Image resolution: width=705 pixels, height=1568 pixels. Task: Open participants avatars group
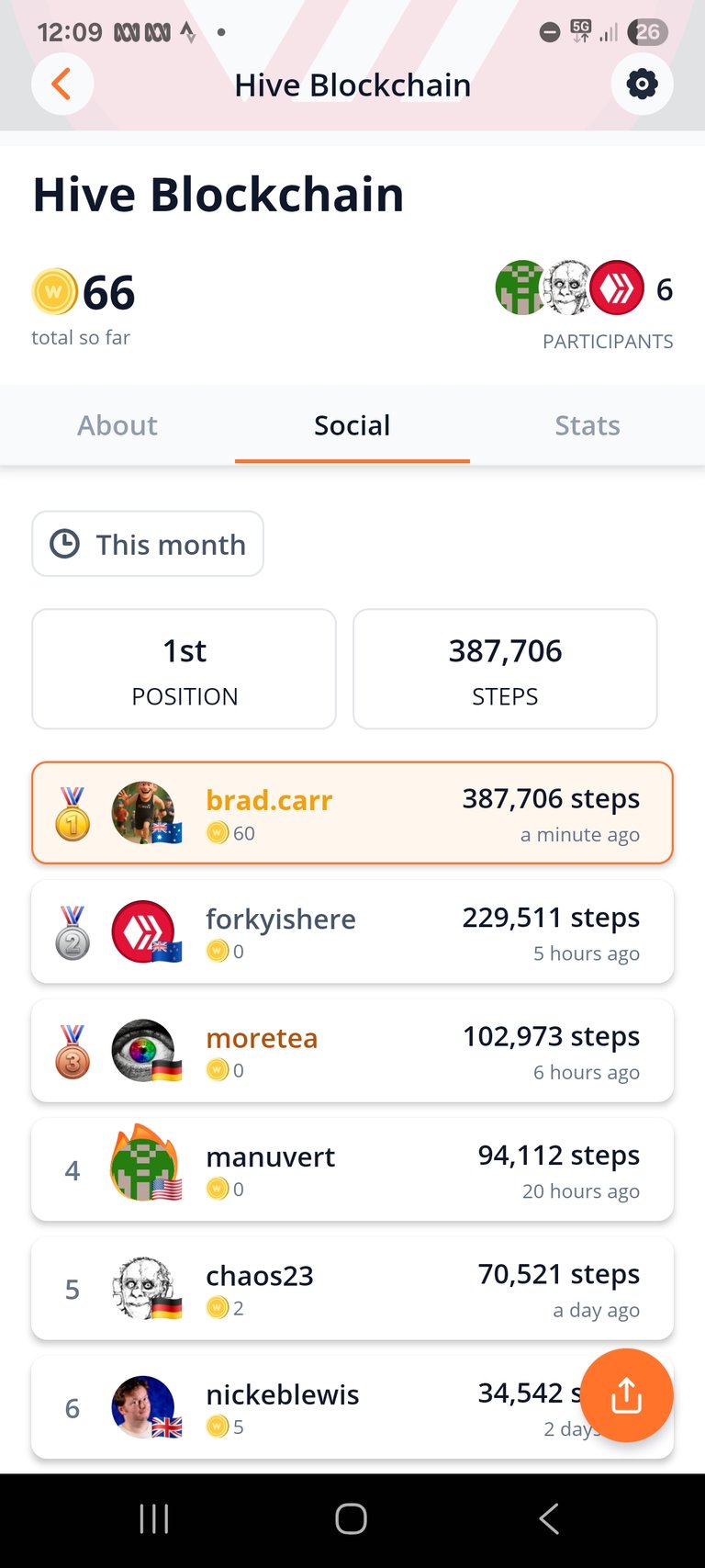click(569, 288)
